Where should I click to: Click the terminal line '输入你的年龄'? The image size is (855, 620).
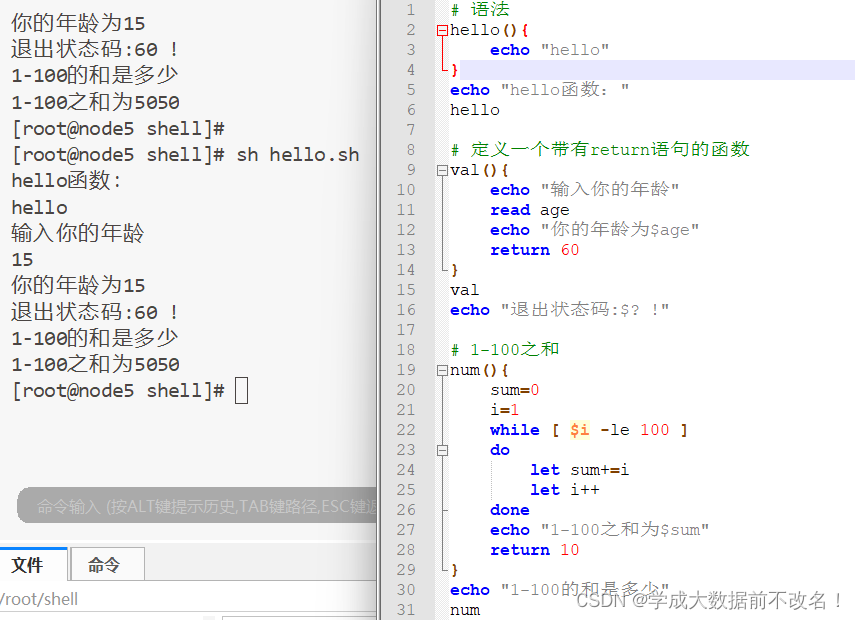pyautogui.click(x=77, y=233)
